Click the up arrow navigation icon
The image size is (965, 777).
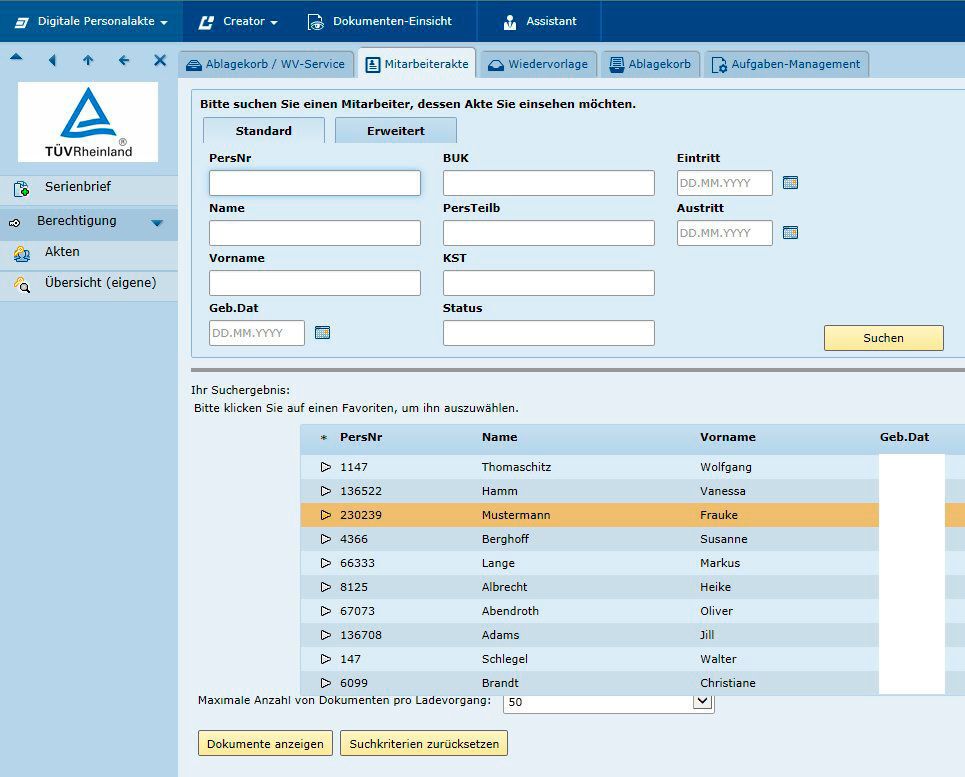(88, 61)
